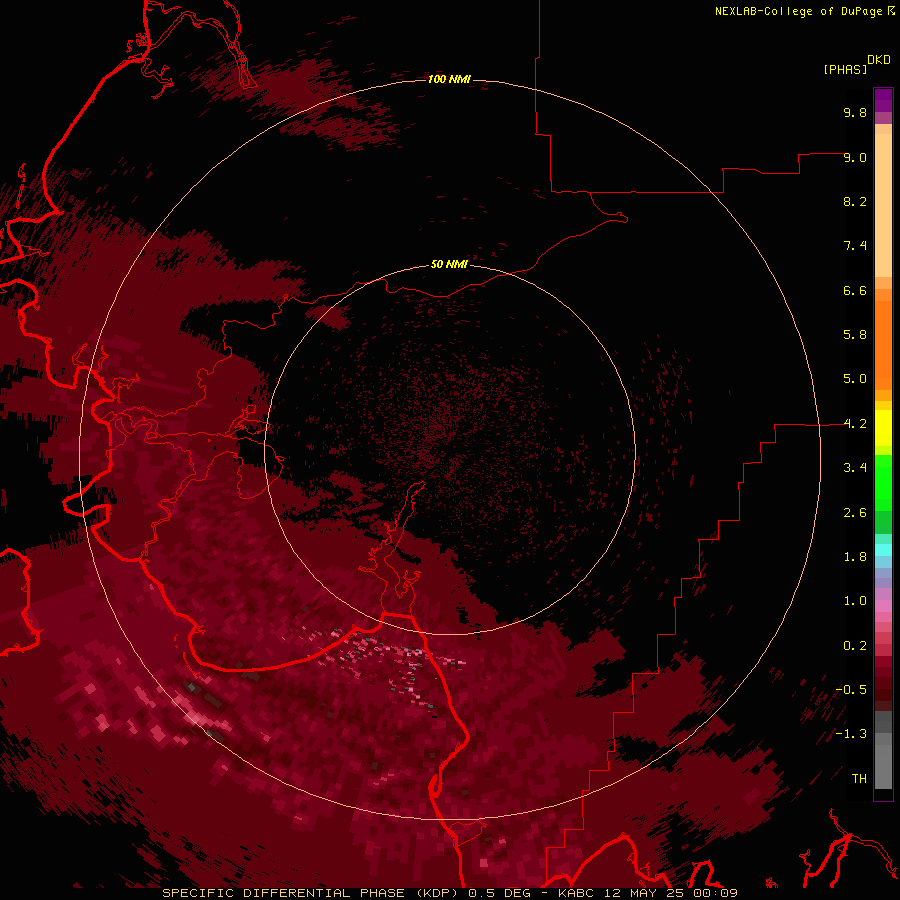The width and height of the screenshot is (900, 900).
Task: Click the -0.5 scale value
Action: tap(851, 690)
